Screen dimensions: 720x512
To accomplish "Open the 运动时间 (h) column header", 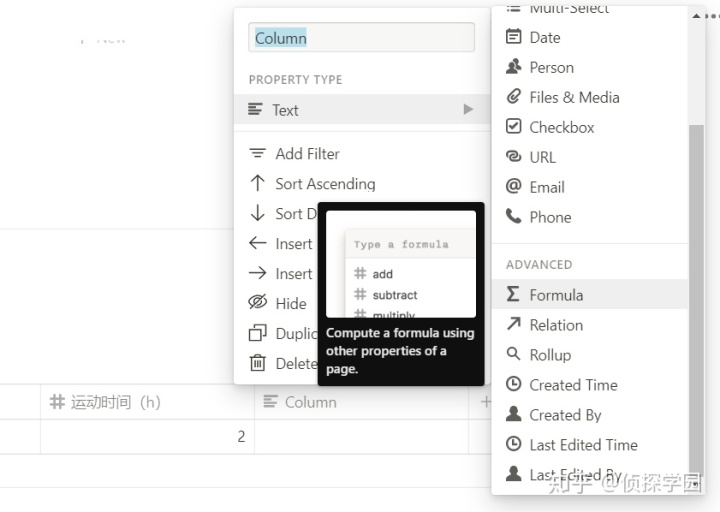I will (147, 402).
